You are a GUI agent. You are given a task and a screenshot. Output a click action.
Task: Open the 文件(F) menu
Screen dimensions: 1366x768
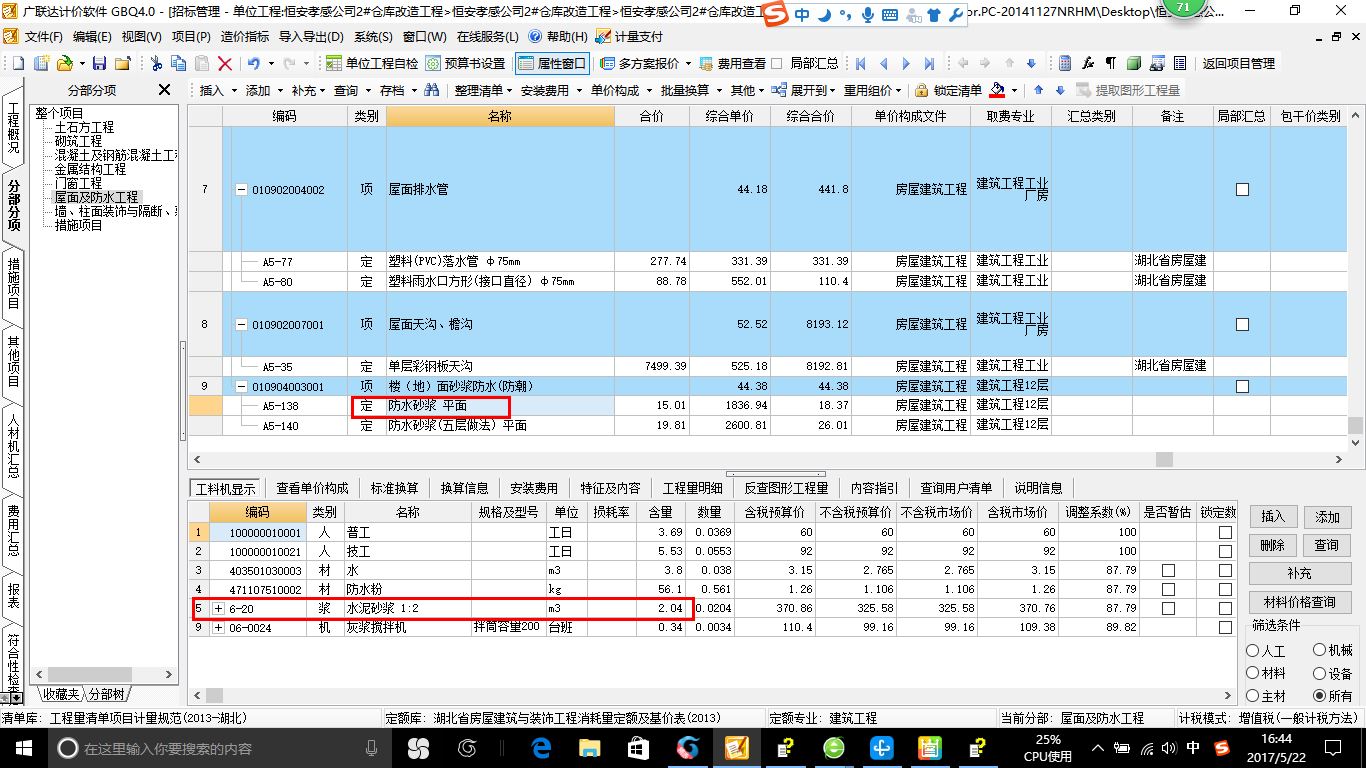click(43, 37)
